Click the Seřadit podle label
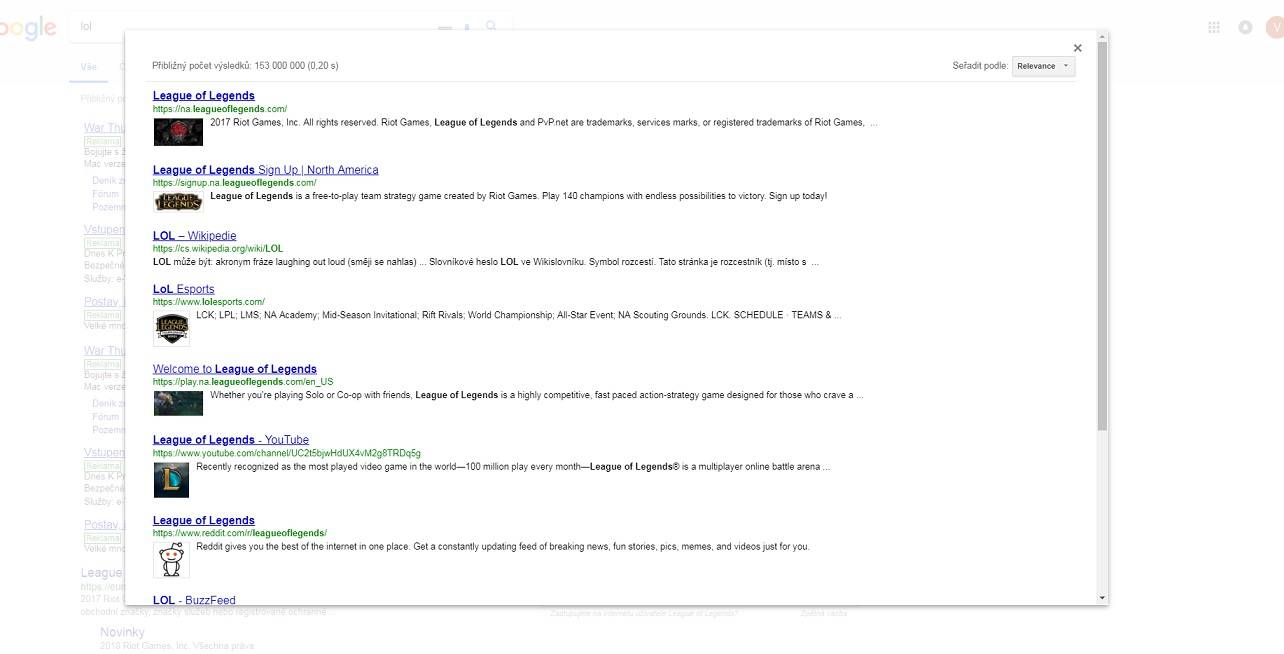Image resolution: width=1284 pixels, height=654 pixels. tap(980, 66)
